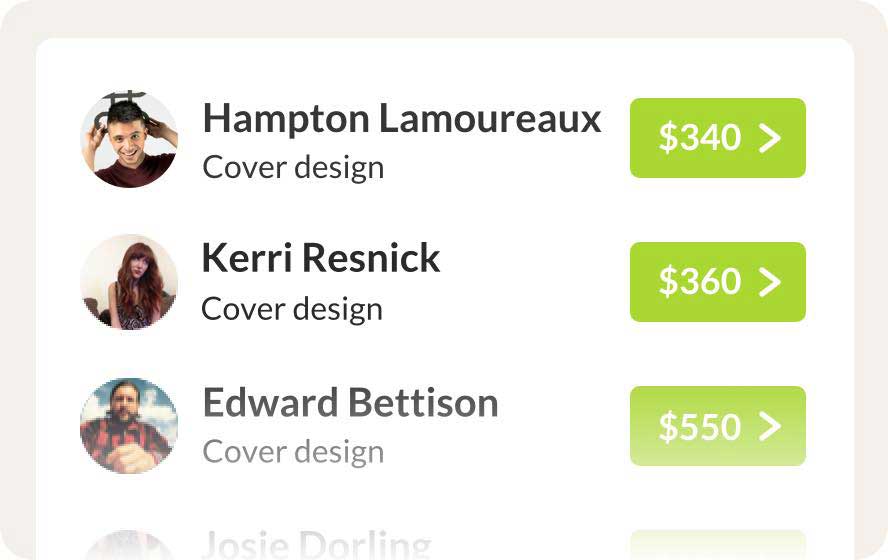
Task: Click "Cover design" under Kerri Resnick
Action: click(x=292, y=309)
